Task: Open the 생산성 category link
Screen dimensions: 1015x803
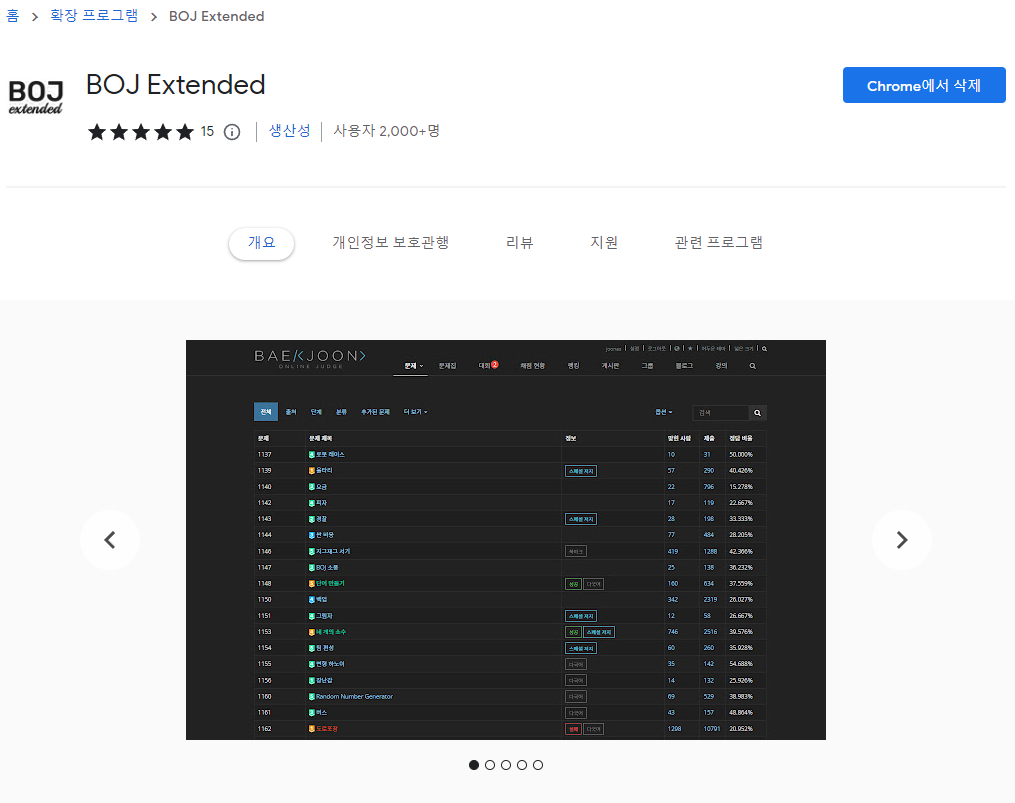Action: [x=289, y=131]
